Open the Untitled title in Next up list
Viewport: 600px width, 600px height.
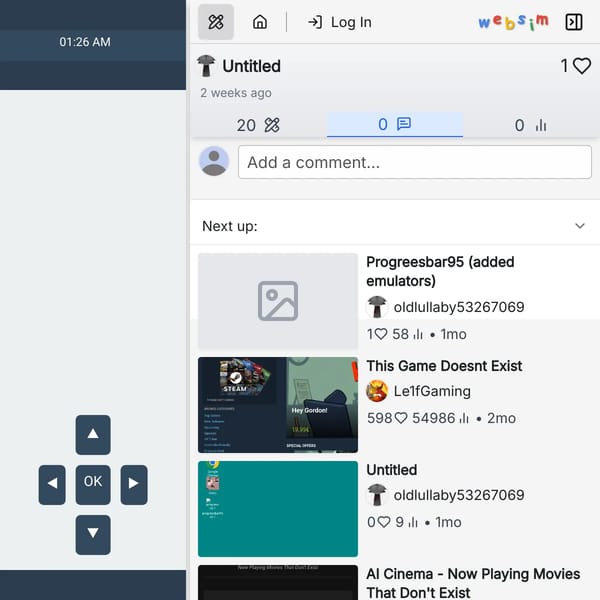(391, 470)
